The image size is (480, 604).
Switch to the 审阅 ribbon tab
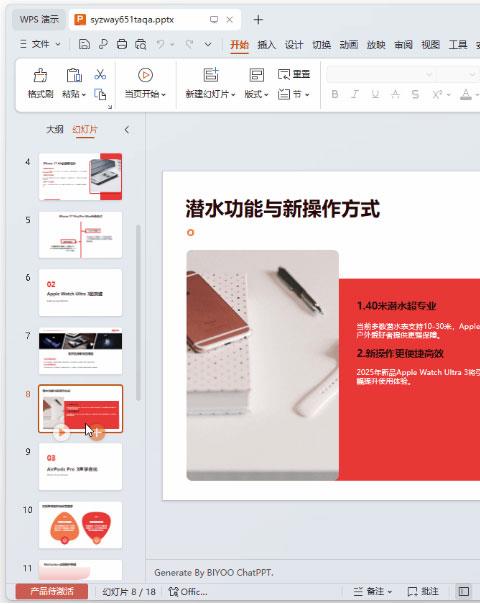tap(403, 45)
